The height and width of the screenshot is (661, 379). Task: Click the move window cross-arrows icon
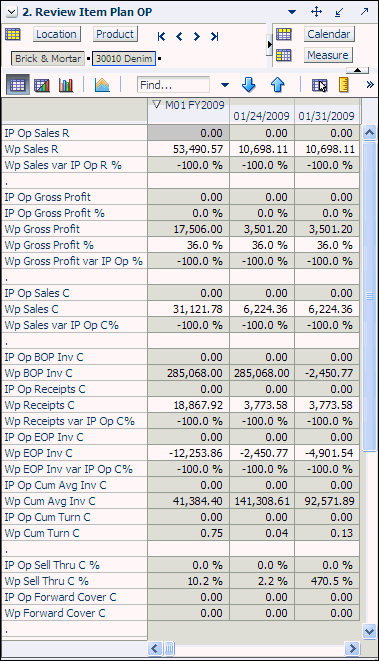[x=316, y=12]
